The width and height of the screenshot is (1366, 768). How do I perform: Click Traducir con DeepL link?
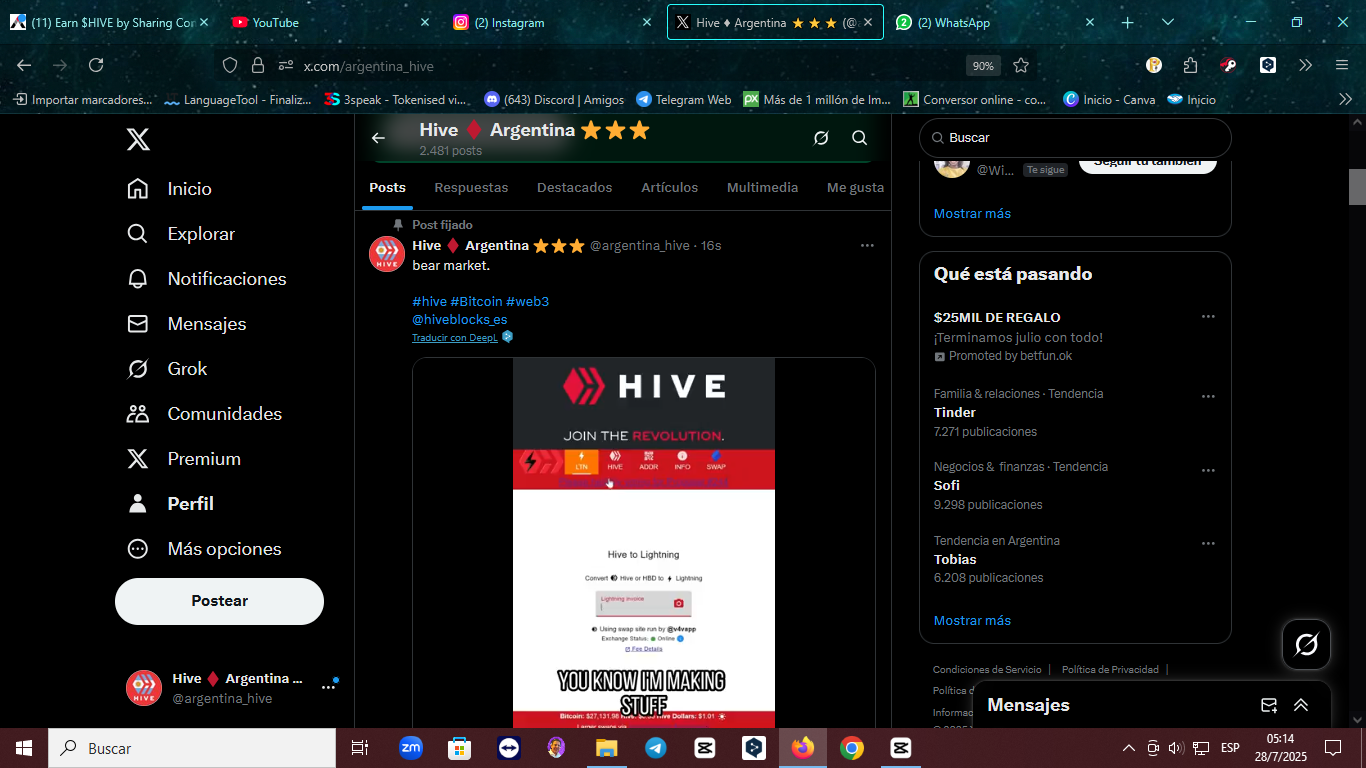pos(454,338)
